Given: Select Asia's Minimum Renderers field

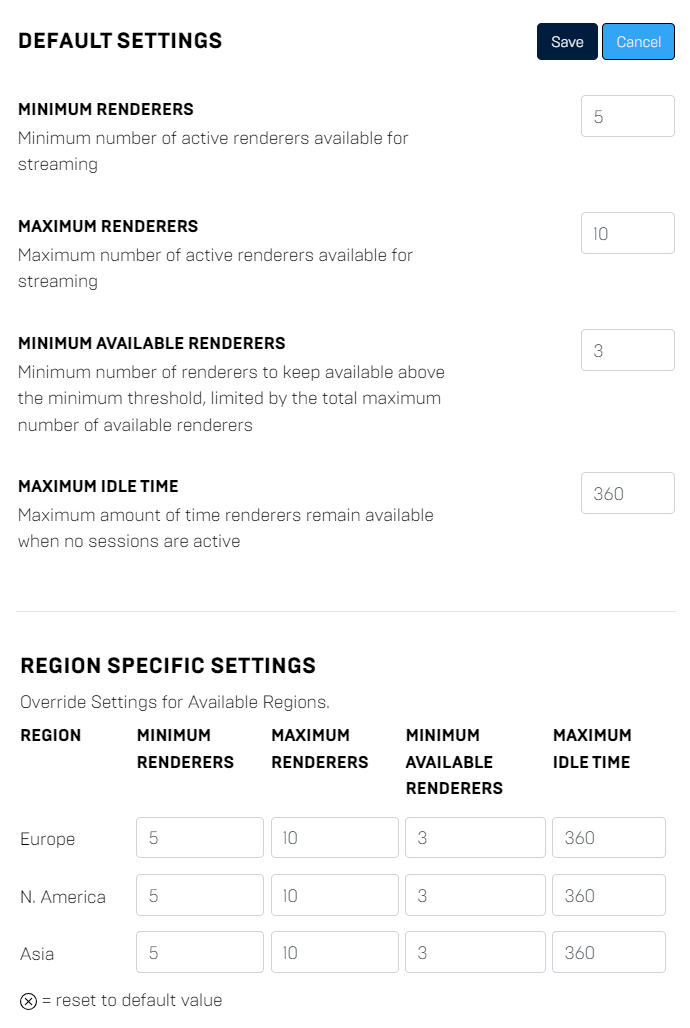Looking at the screenshot, I should click(x=199, y=951).
